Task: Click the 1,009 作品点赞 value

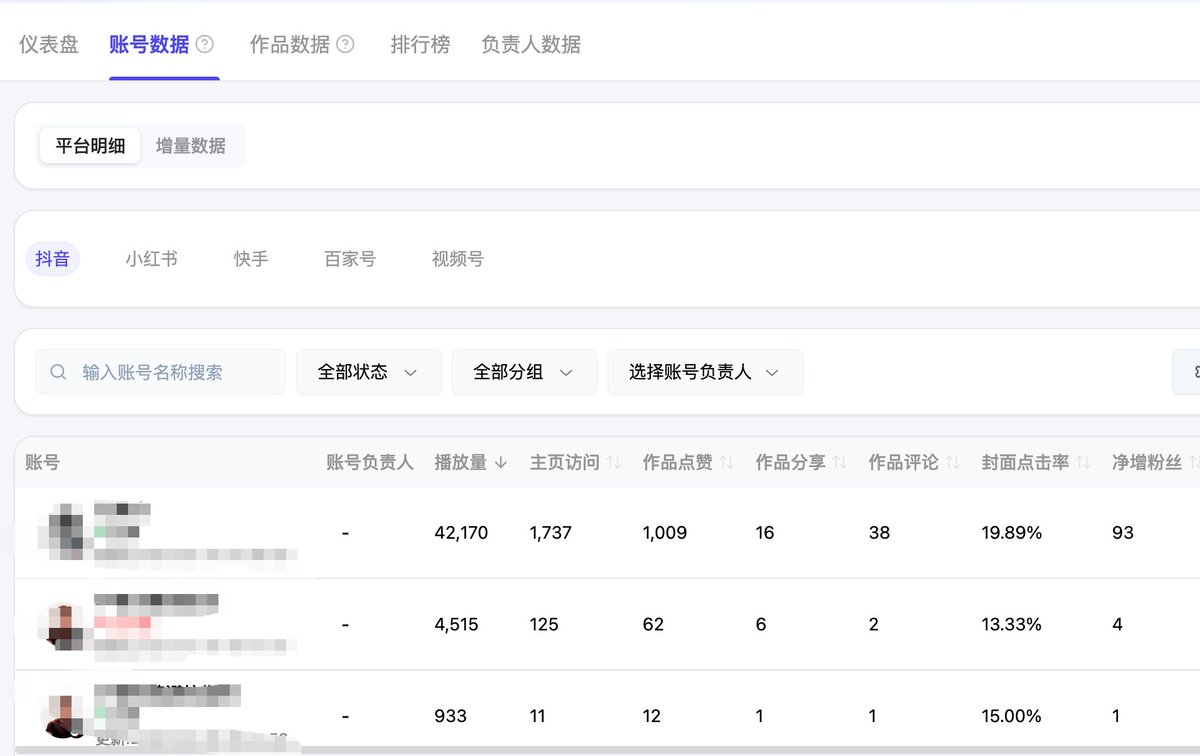Action: [x=665, y=533]
